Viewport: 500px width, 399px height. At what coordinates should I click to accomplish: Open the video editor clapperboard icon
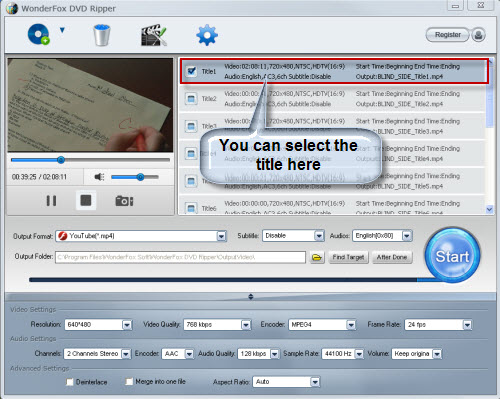point(154,35)
